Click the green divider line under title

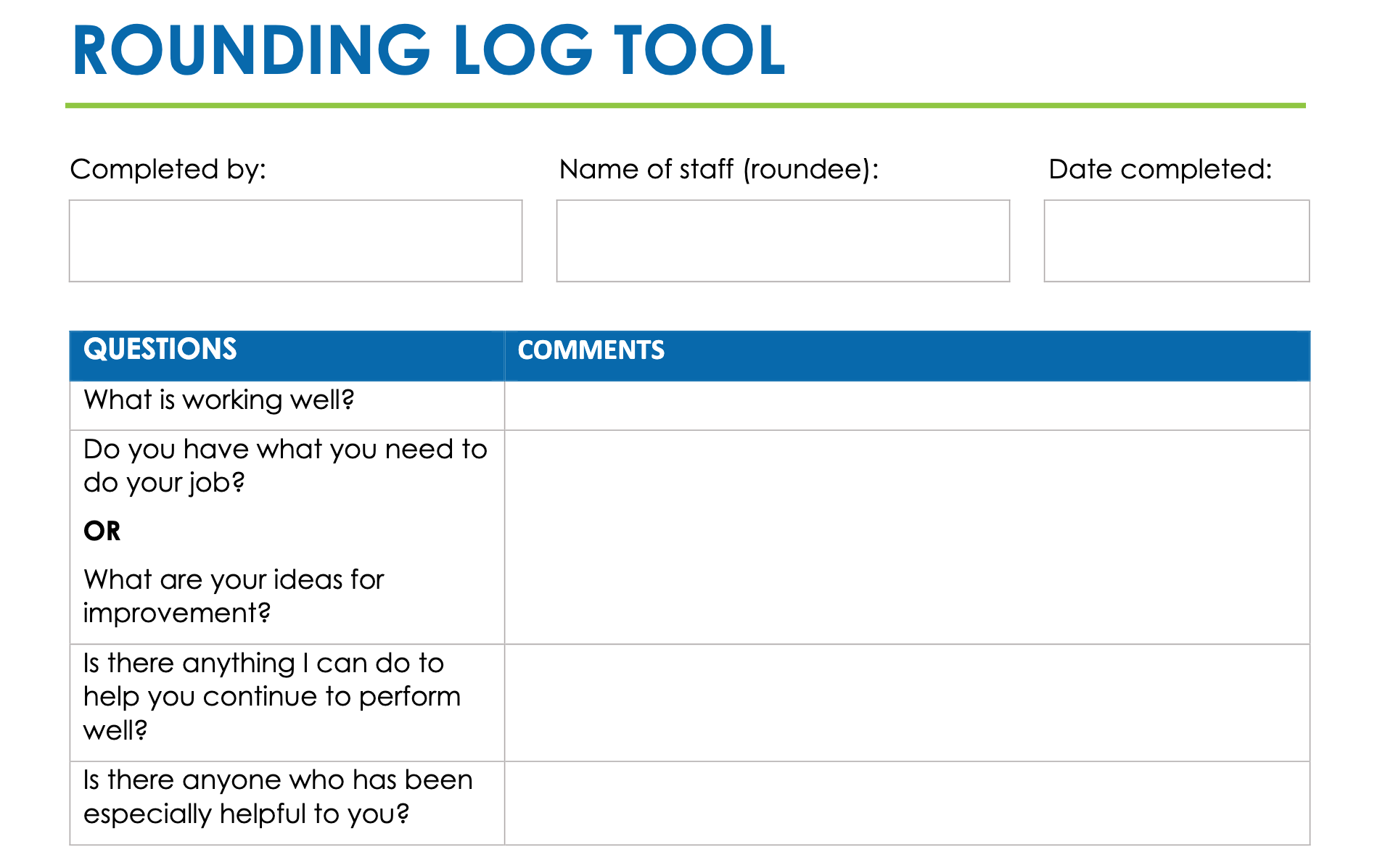pyautogui.click(x=686, y=106)
